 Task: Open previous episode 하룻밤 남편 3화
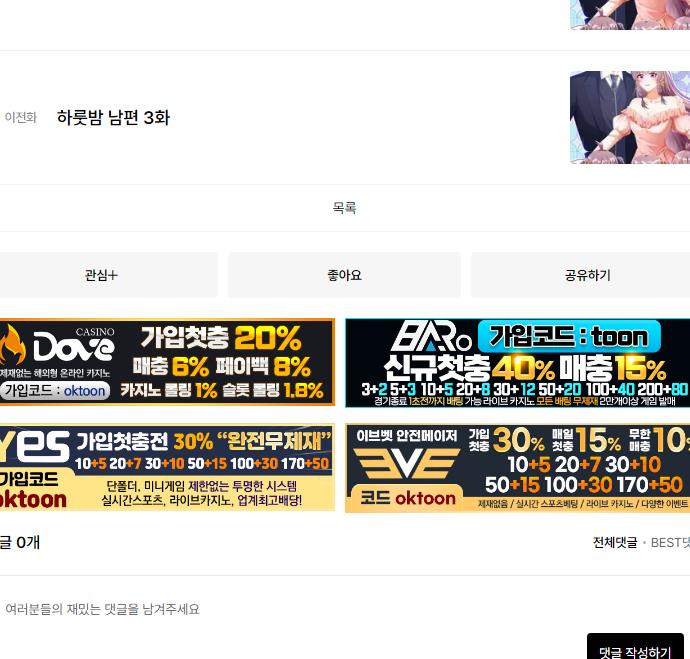[x=113, y=117]
